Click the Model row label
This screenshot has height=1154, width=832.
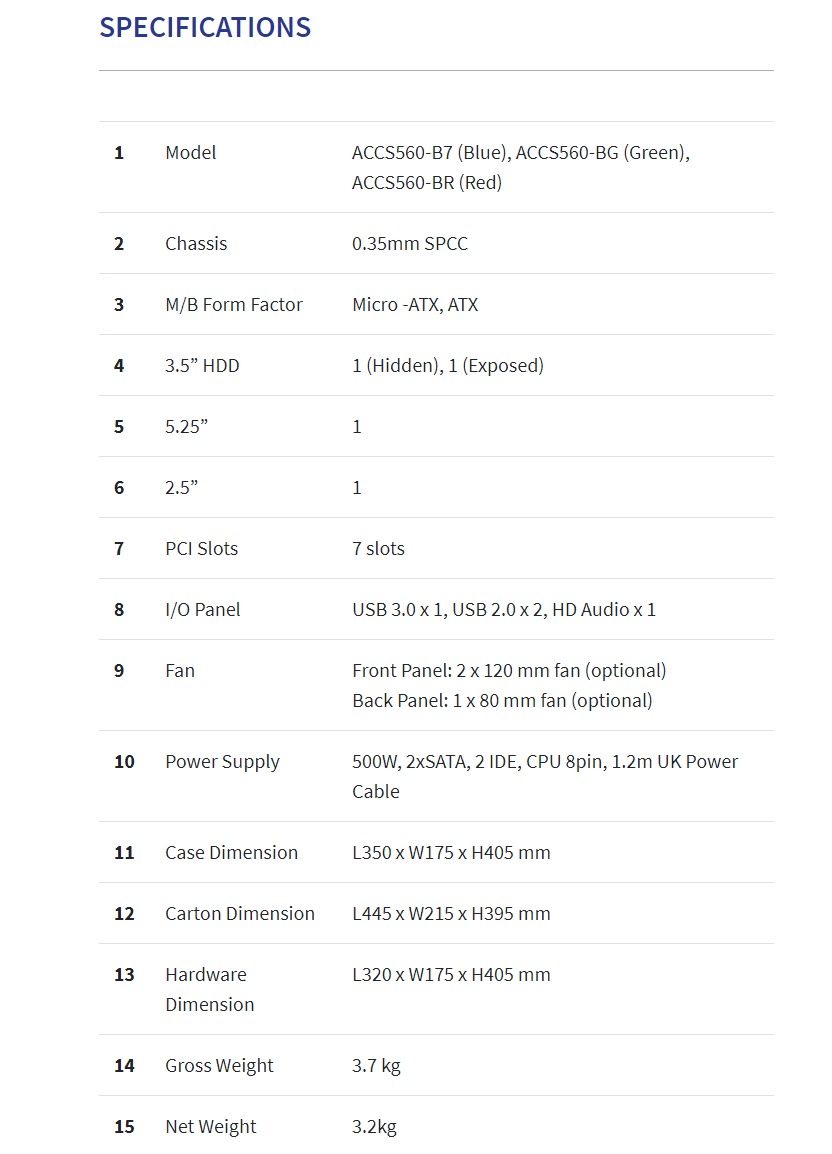coord(190,153)
